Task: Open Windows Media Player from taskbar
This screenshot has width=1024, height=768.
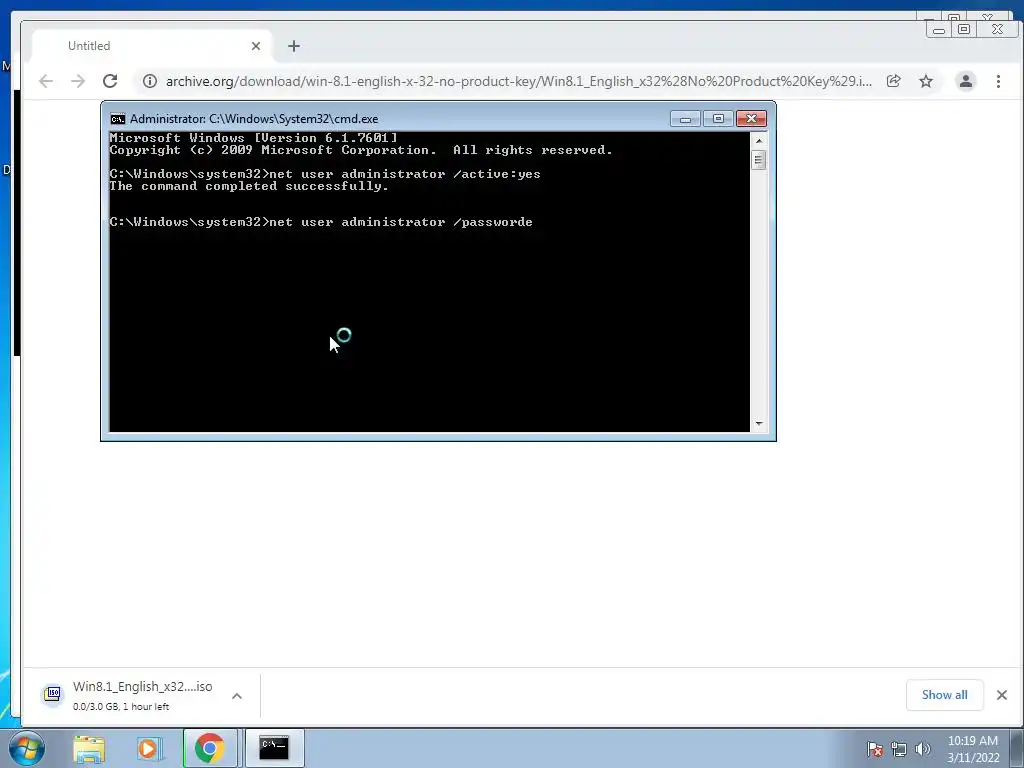Action: [148, 749]
